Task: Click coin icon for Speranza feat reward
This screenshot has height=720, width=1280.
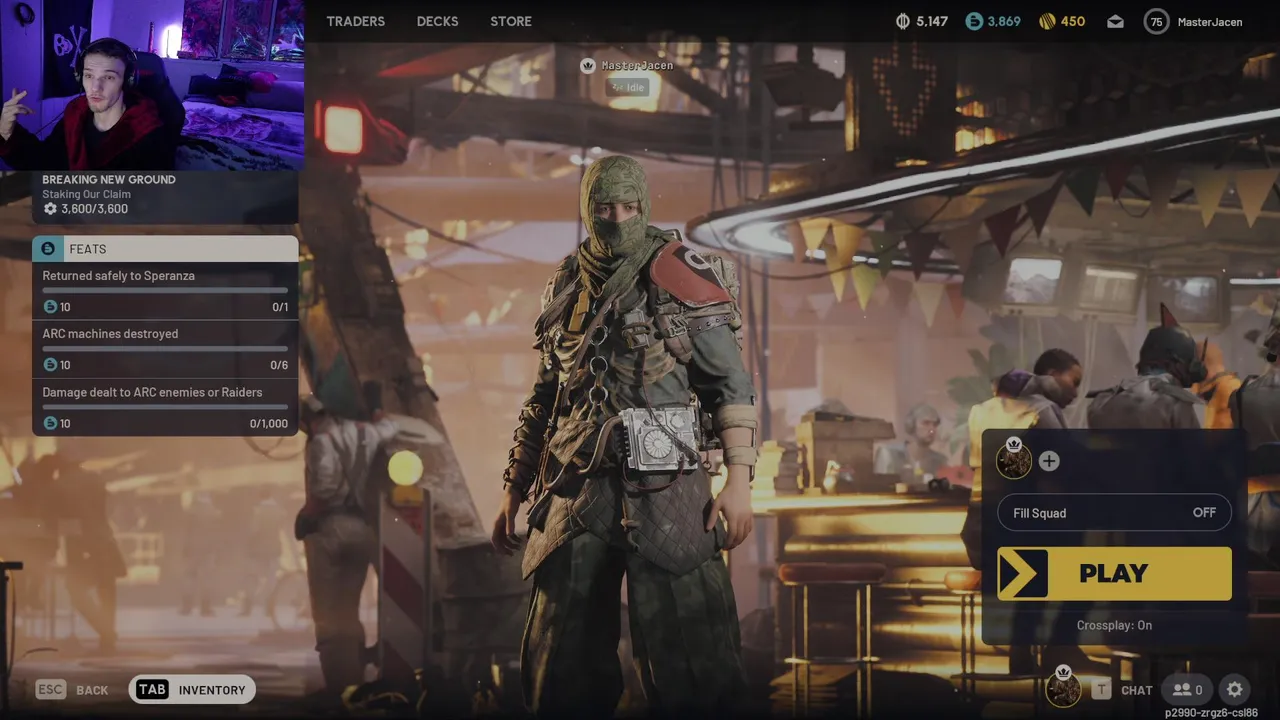Action: coord(50,307)
